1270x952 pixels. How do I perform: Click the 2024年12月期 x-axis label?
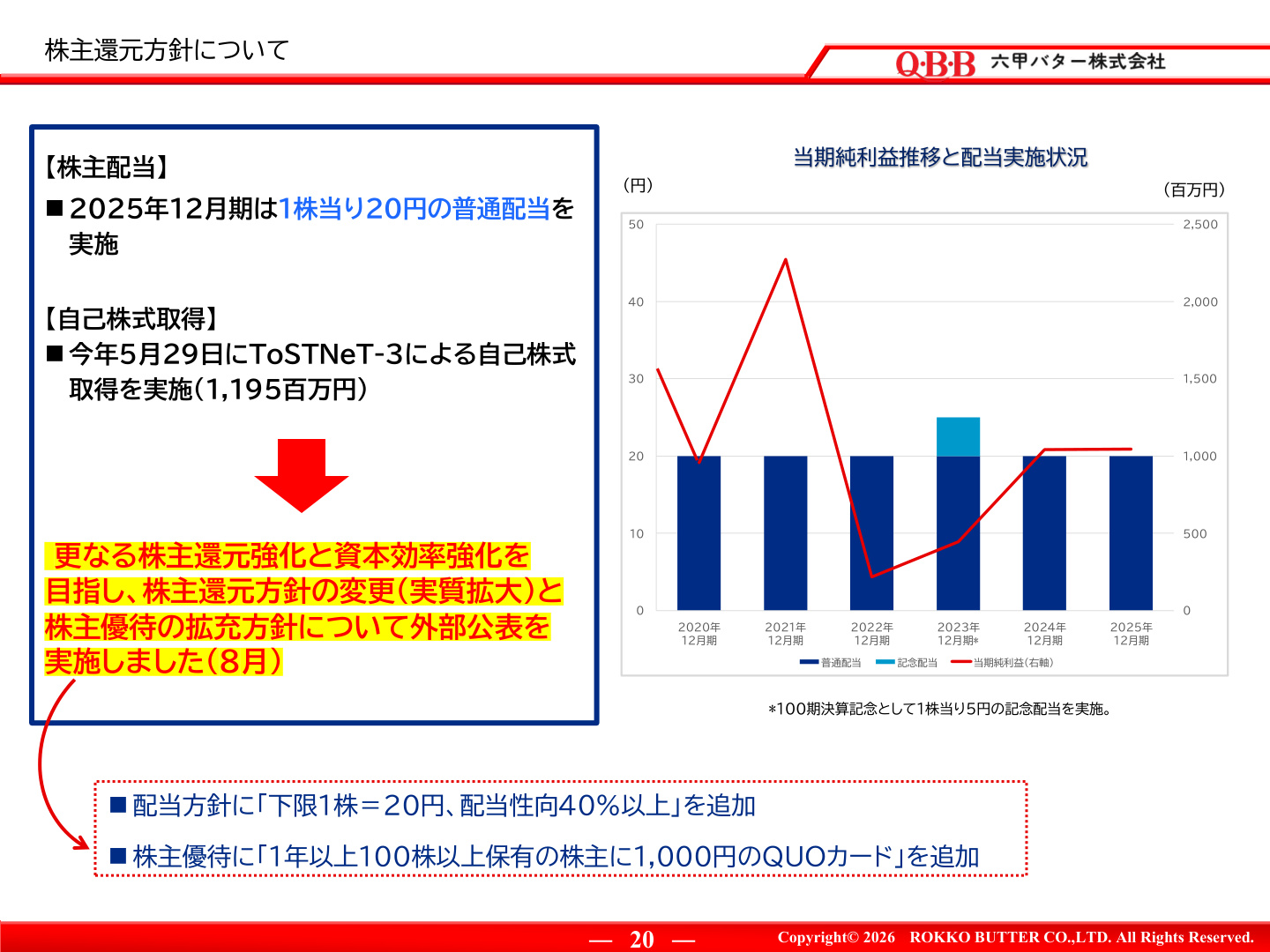[x=1045, y=634]
